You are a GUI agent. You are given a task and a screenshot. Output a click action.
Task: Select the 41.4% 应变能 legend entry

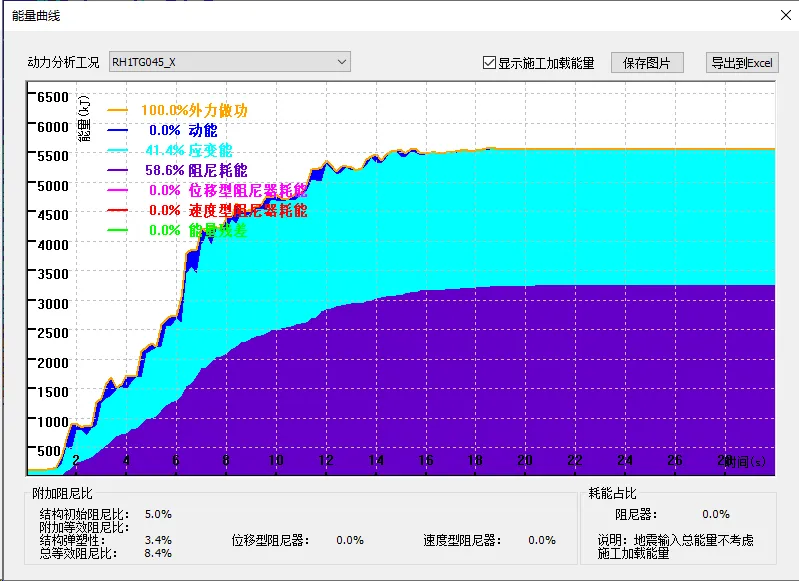pos(189,150)
